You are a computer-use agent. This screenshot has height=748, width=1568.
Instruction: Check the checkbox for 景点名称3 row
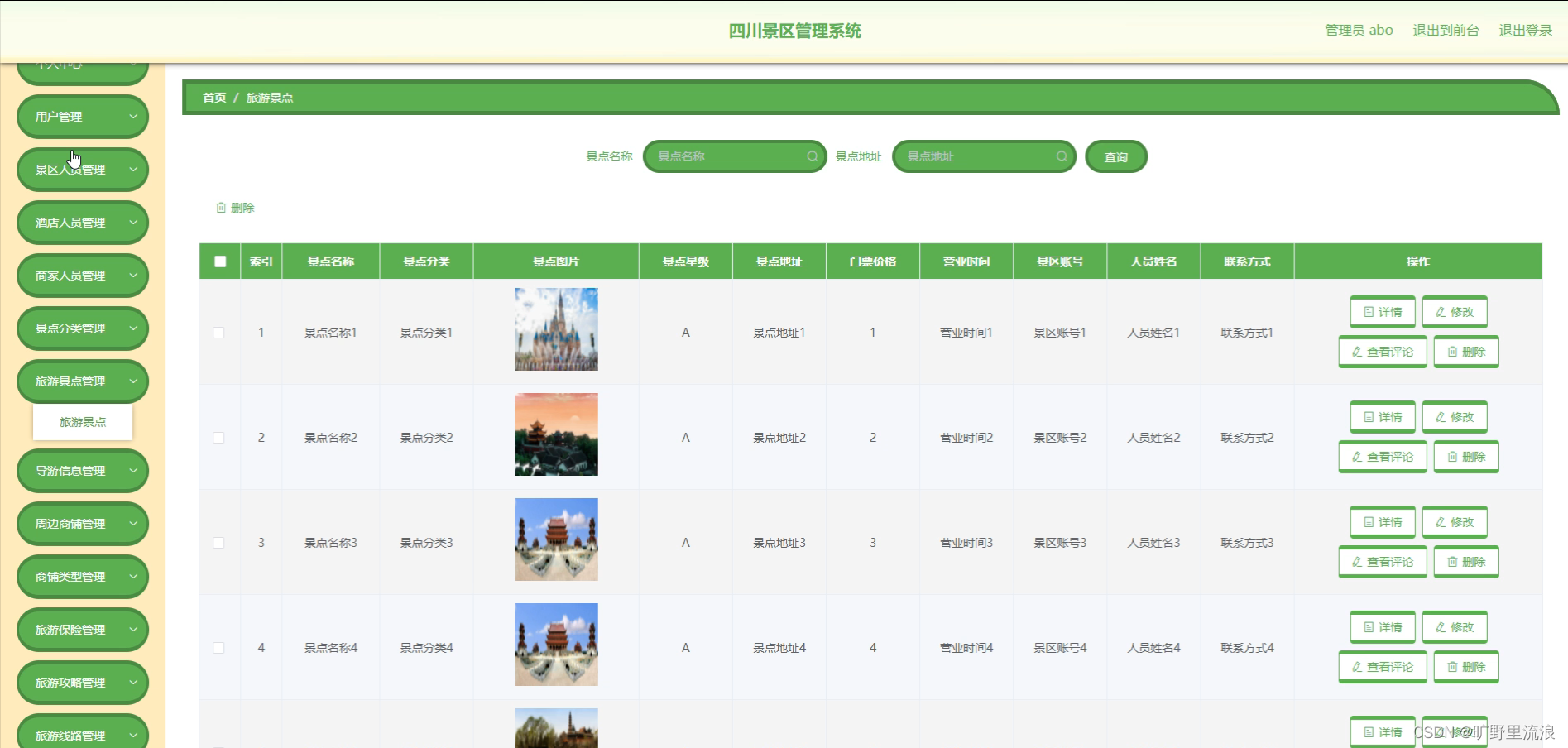pyautogui.click(x=218, y=543)
